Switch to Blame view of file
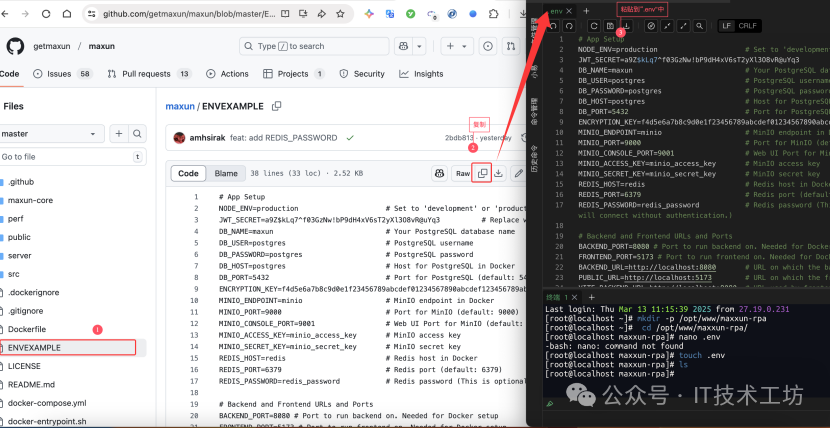Viewport: 830px width, 428px height. (226, 174)
